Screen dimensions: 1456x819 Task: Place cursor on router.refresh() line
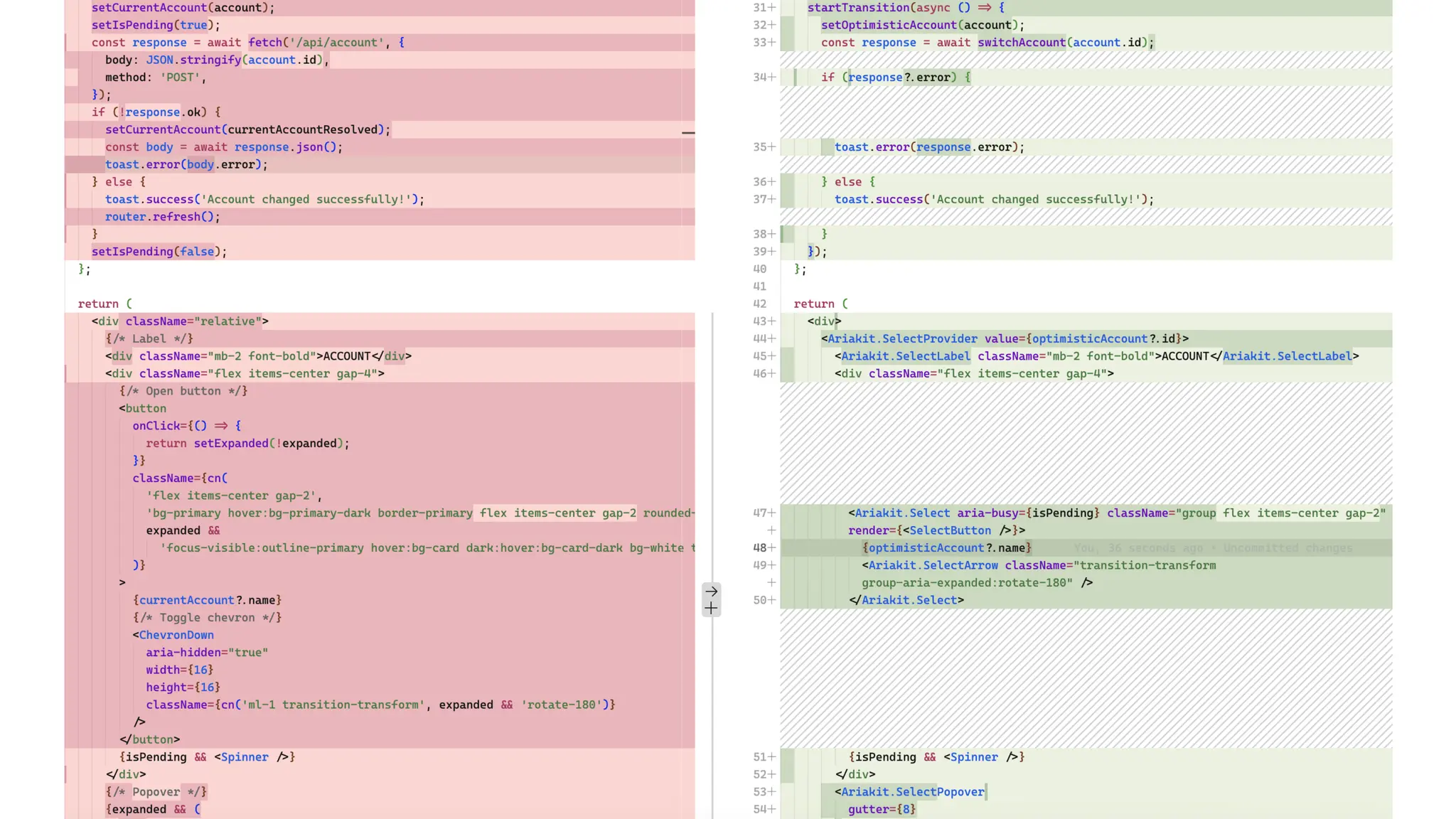point(163,217)
